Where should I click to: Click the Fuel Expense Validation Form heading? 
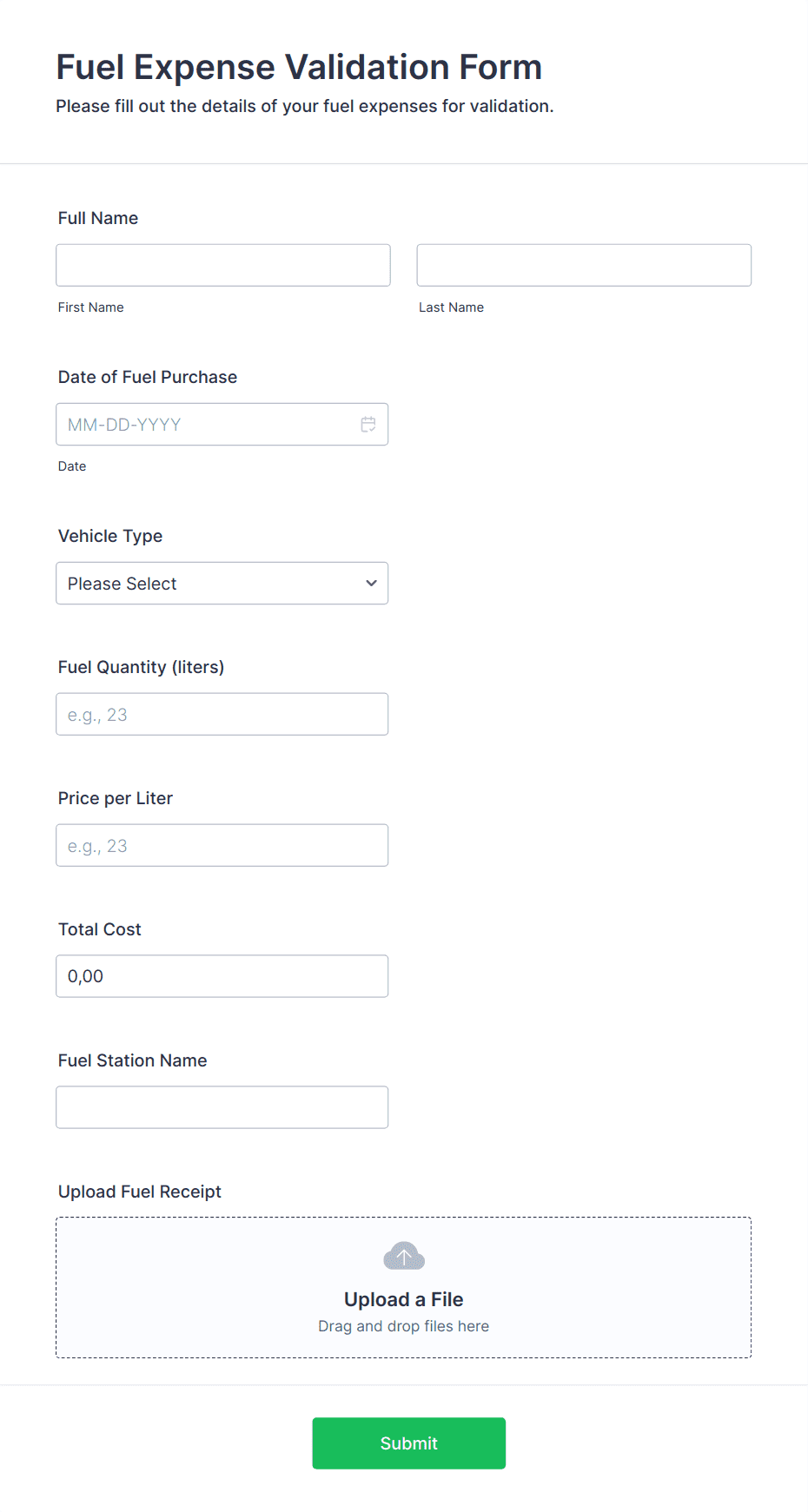coord(299,67)
